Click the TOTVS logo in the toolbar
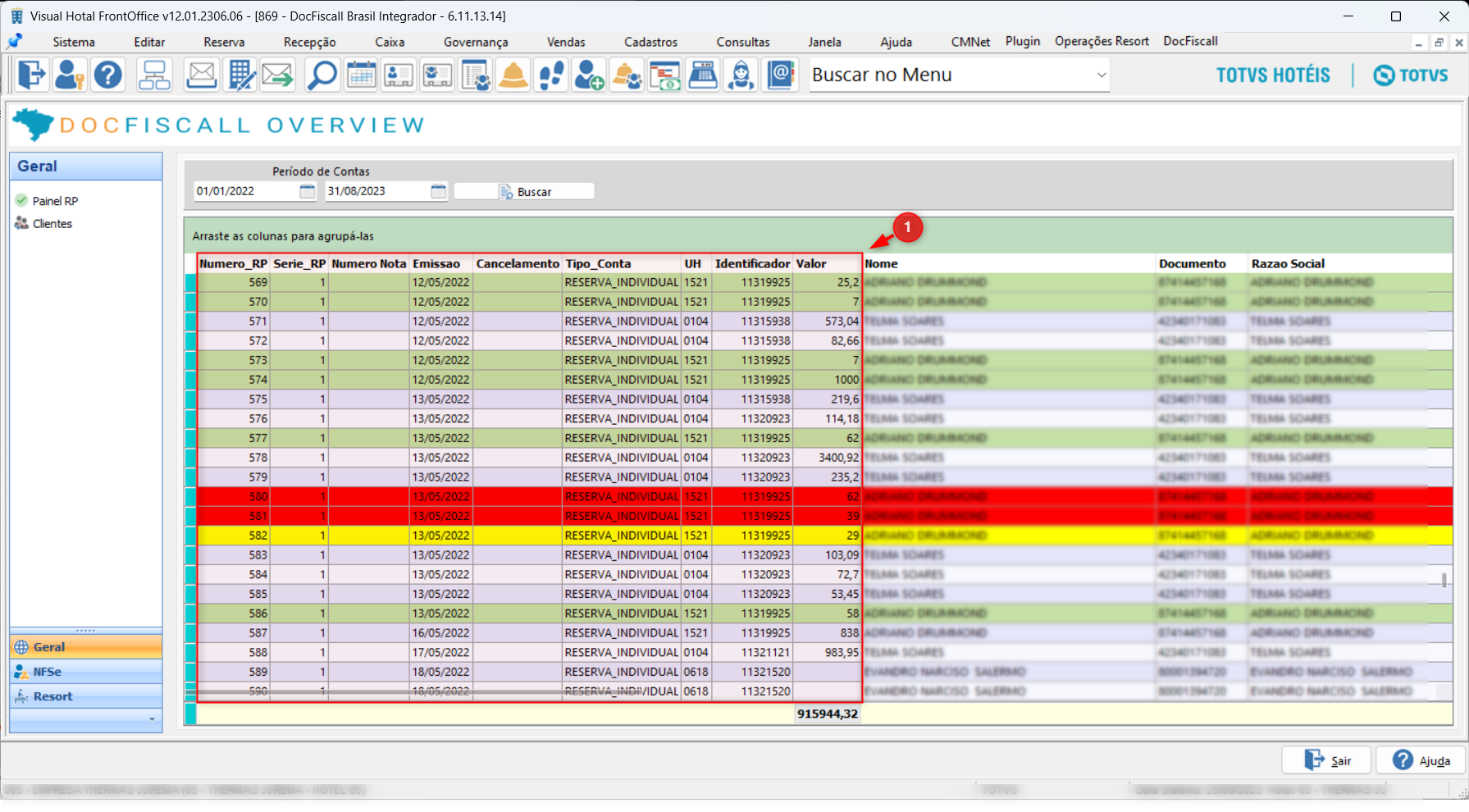This screenshot has height=812, width=1469. tap(1411, 75)
